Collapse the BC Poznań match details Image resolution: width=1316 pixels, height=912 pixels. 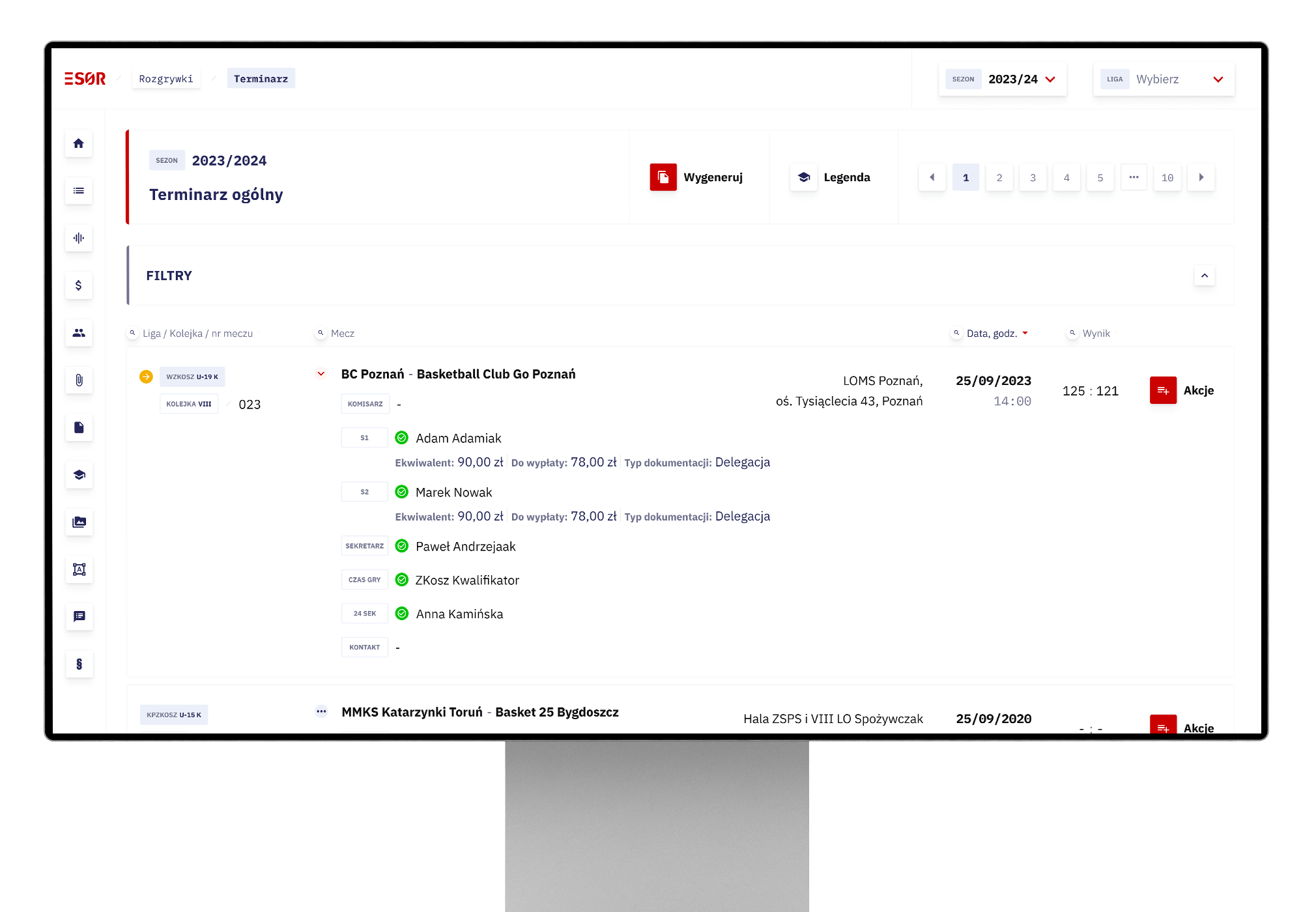click(321, 374)
